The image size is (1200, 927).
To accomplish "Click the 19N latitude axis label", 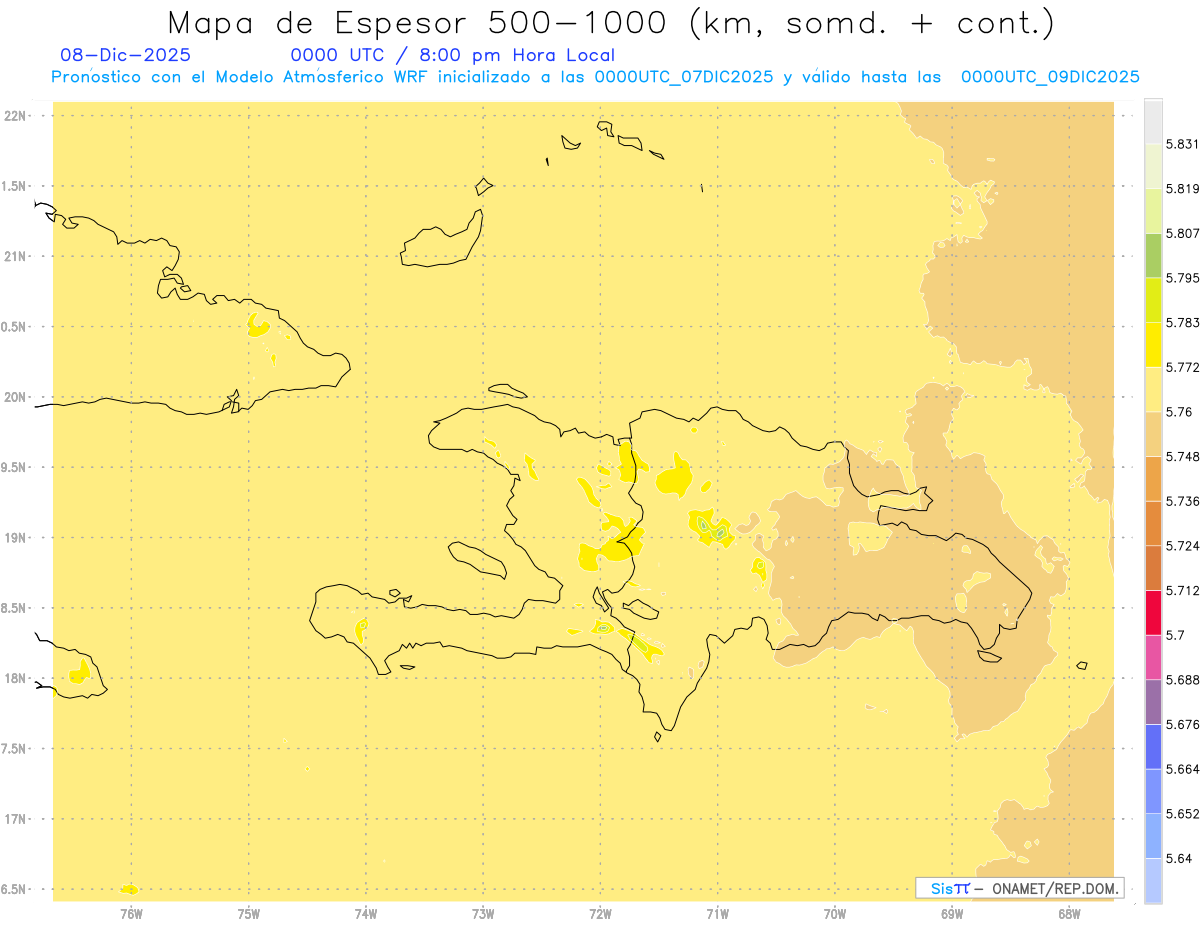I will click(x=14, y=538).
